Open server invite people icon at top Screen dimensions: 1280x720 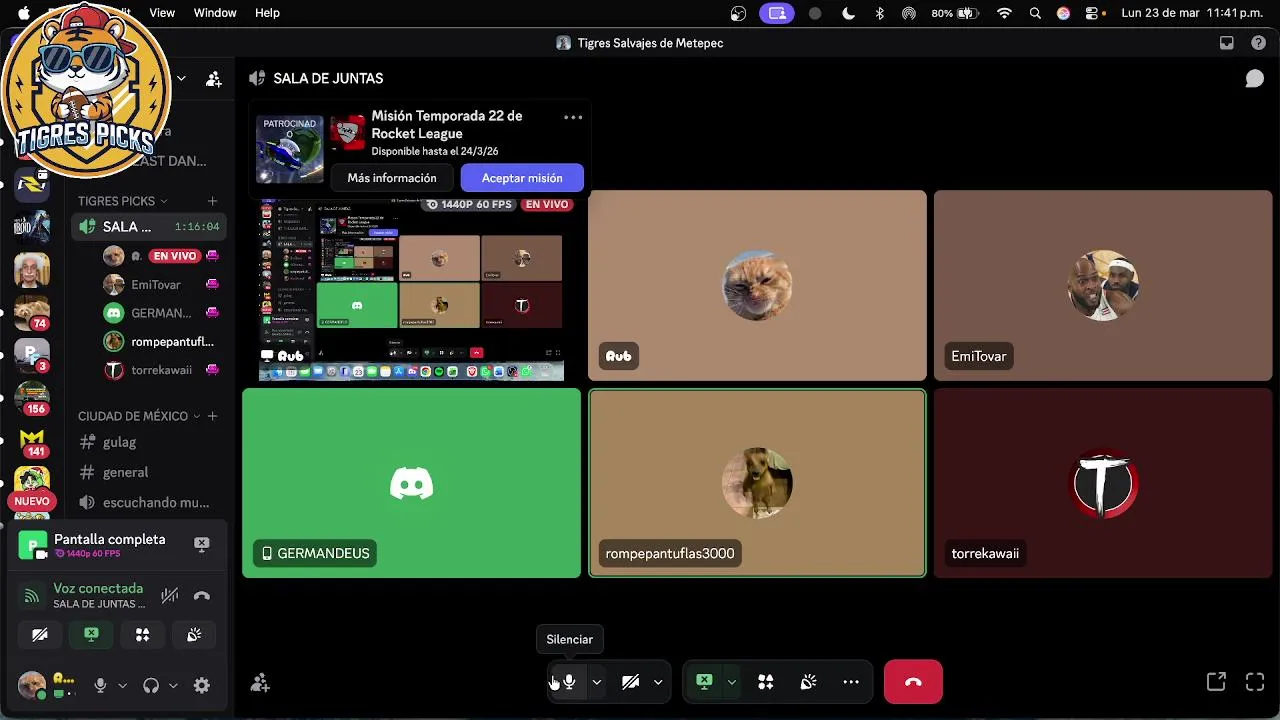[214, 79]
